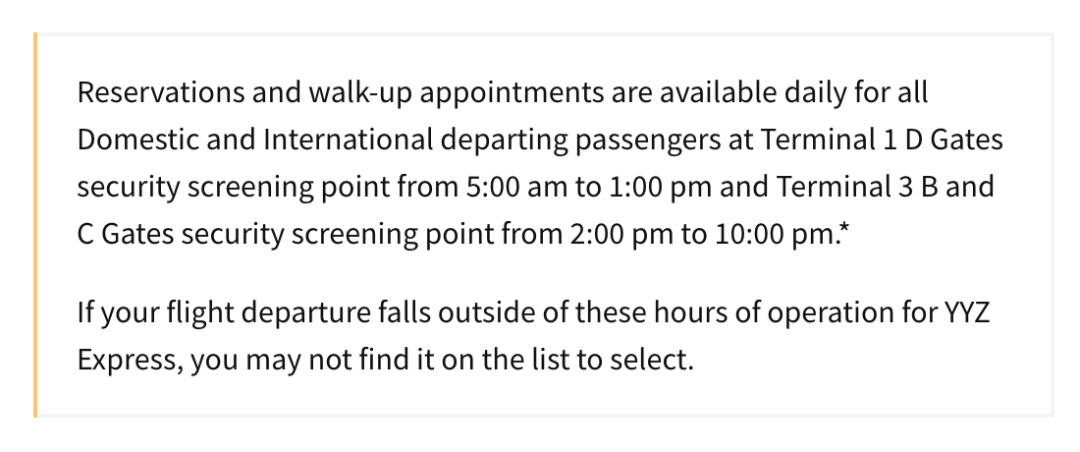Click the word "Express," in last line

[x=130, y=361]
